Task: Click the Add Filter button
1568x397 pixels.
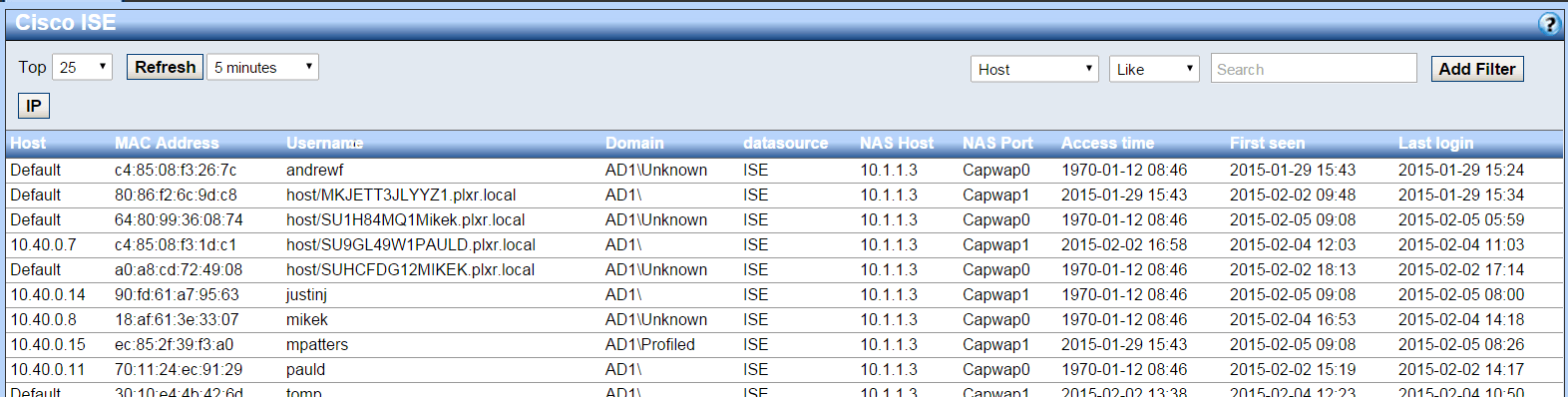Action: pos(1477,69)
